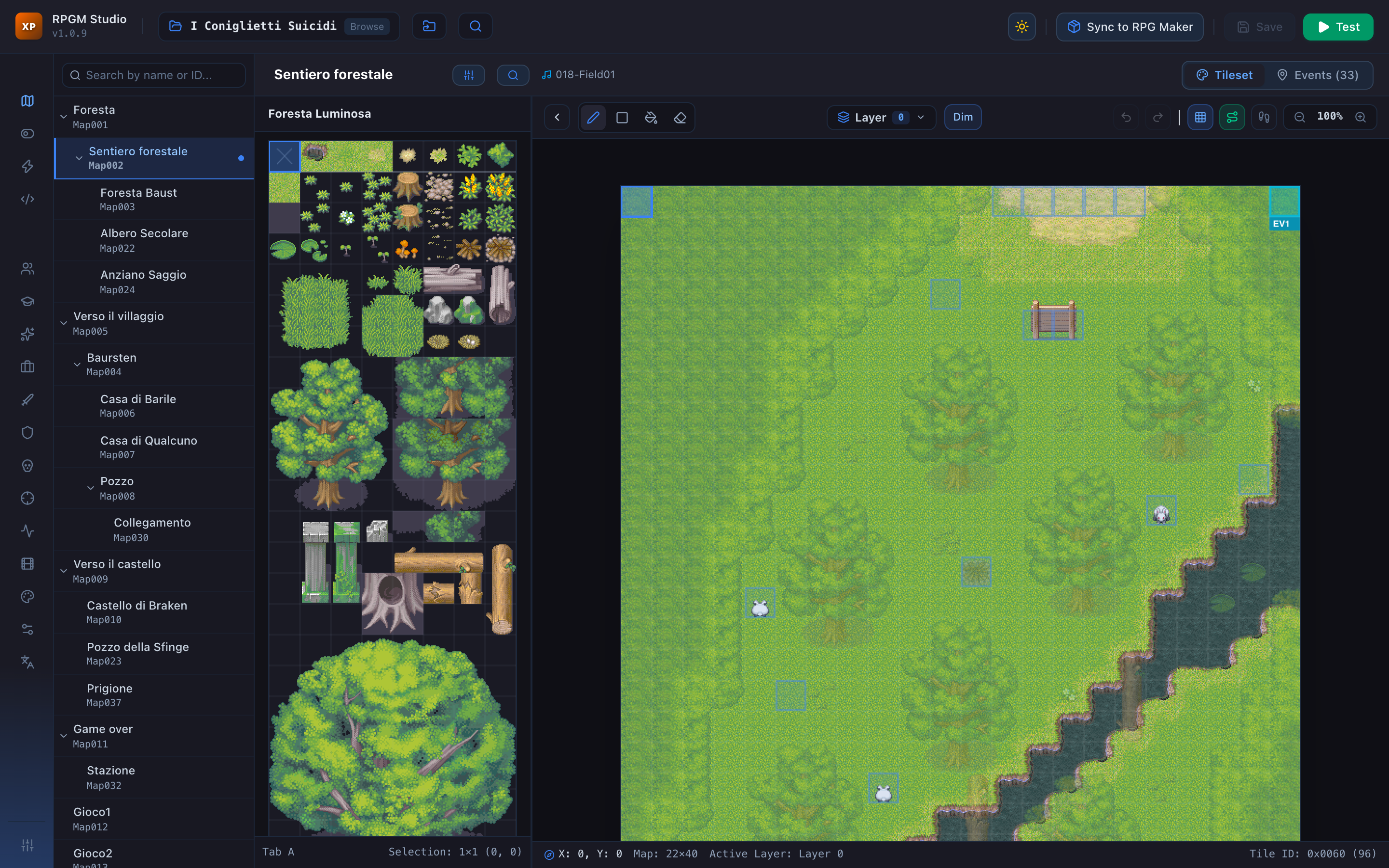Click the map search magnifier button

click(x=513, y=75)
